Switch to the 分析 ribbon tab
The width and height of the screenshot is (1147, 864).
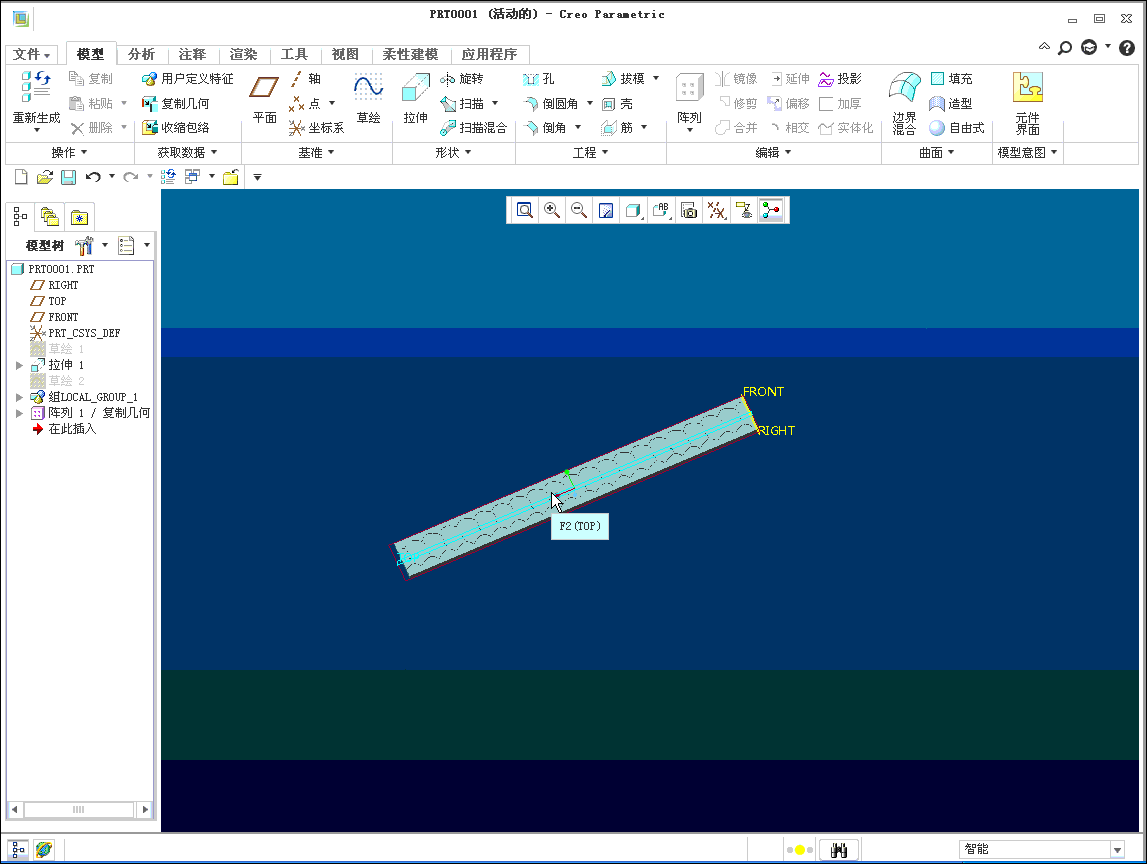[141, 54]
